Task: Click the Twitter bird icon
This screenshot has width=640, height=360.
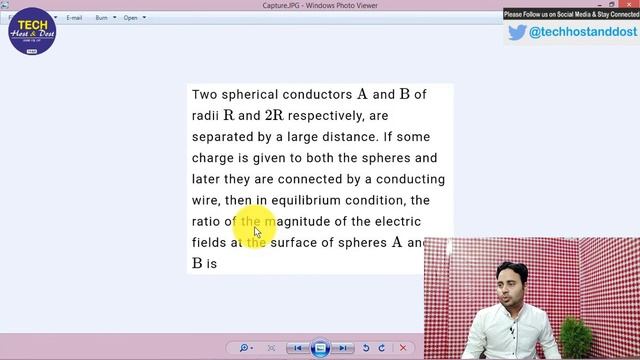Action: click(517, 32)
